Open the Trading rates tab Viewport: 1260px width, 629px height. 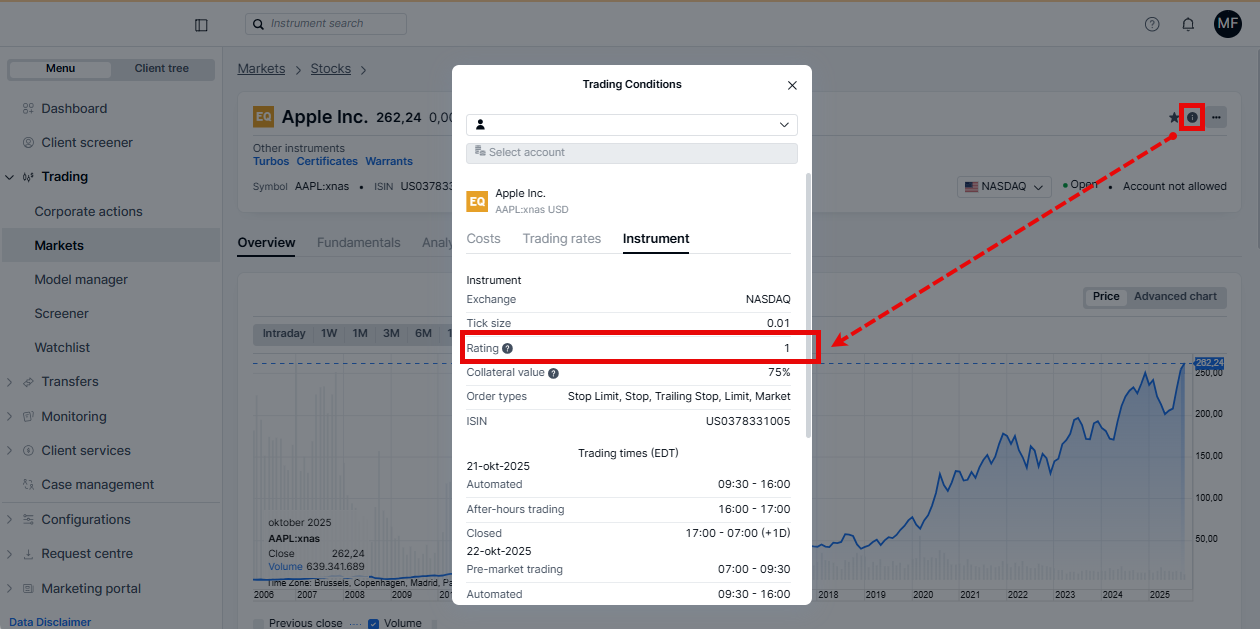click(x=561, y=239)
